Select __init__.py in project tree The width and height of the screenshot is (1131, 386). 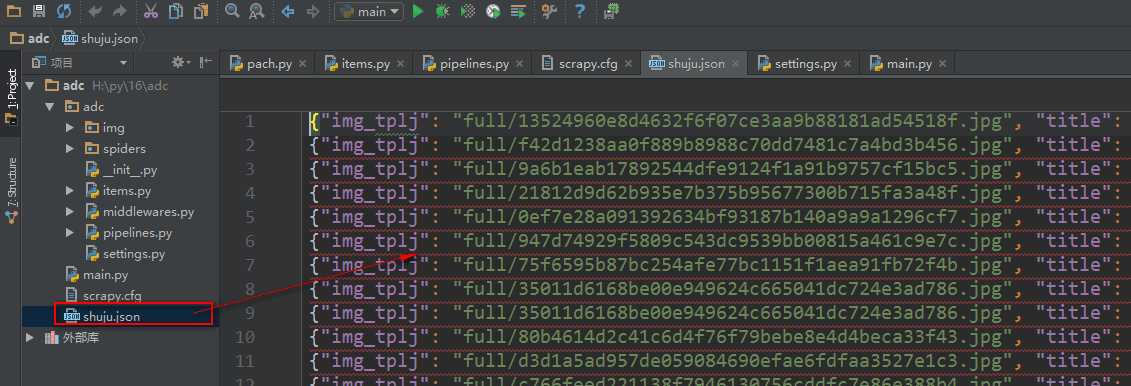(121, 170)
